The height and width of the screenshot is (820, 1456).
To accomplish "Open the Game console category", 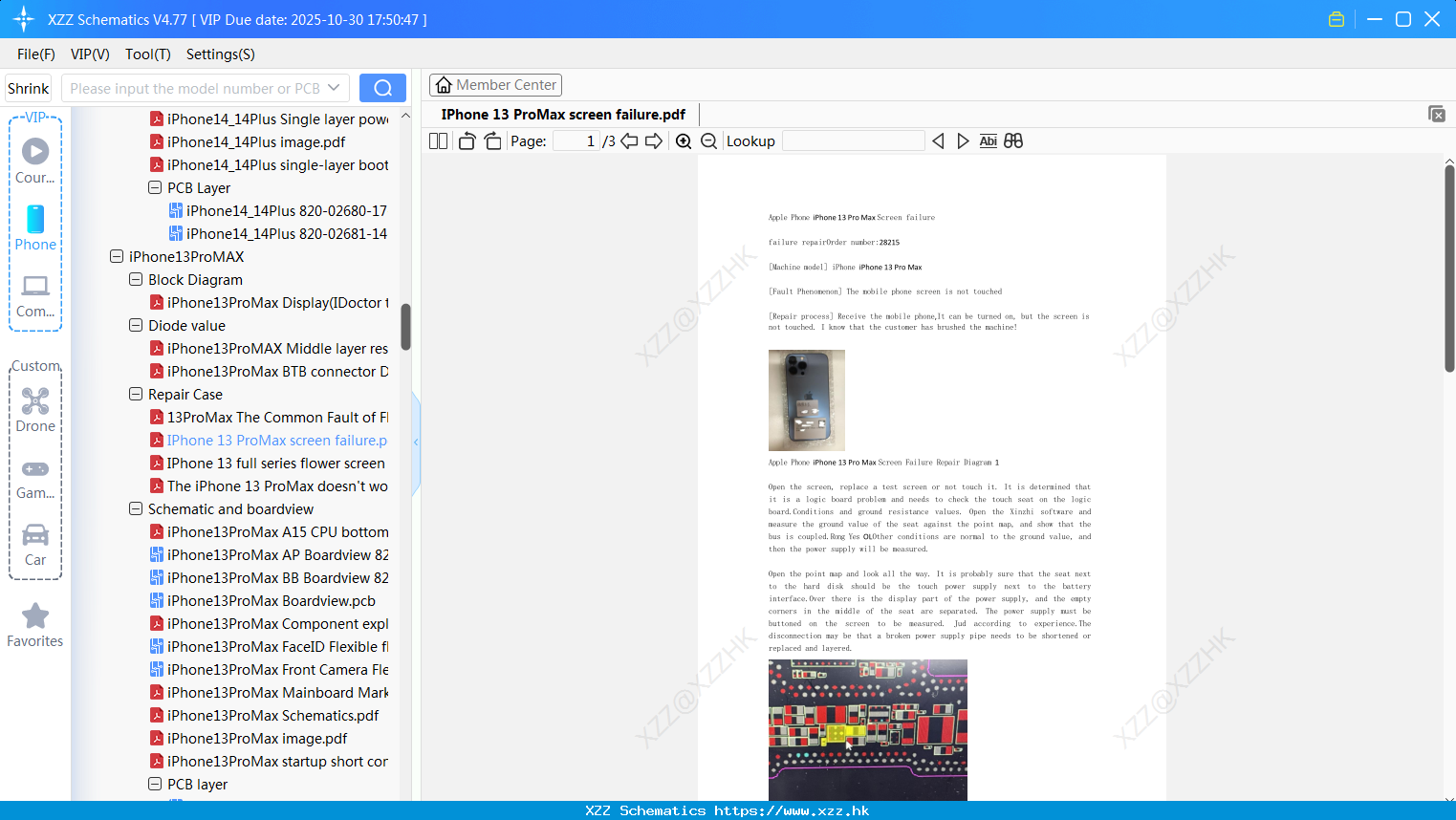I will pos(35,478).
